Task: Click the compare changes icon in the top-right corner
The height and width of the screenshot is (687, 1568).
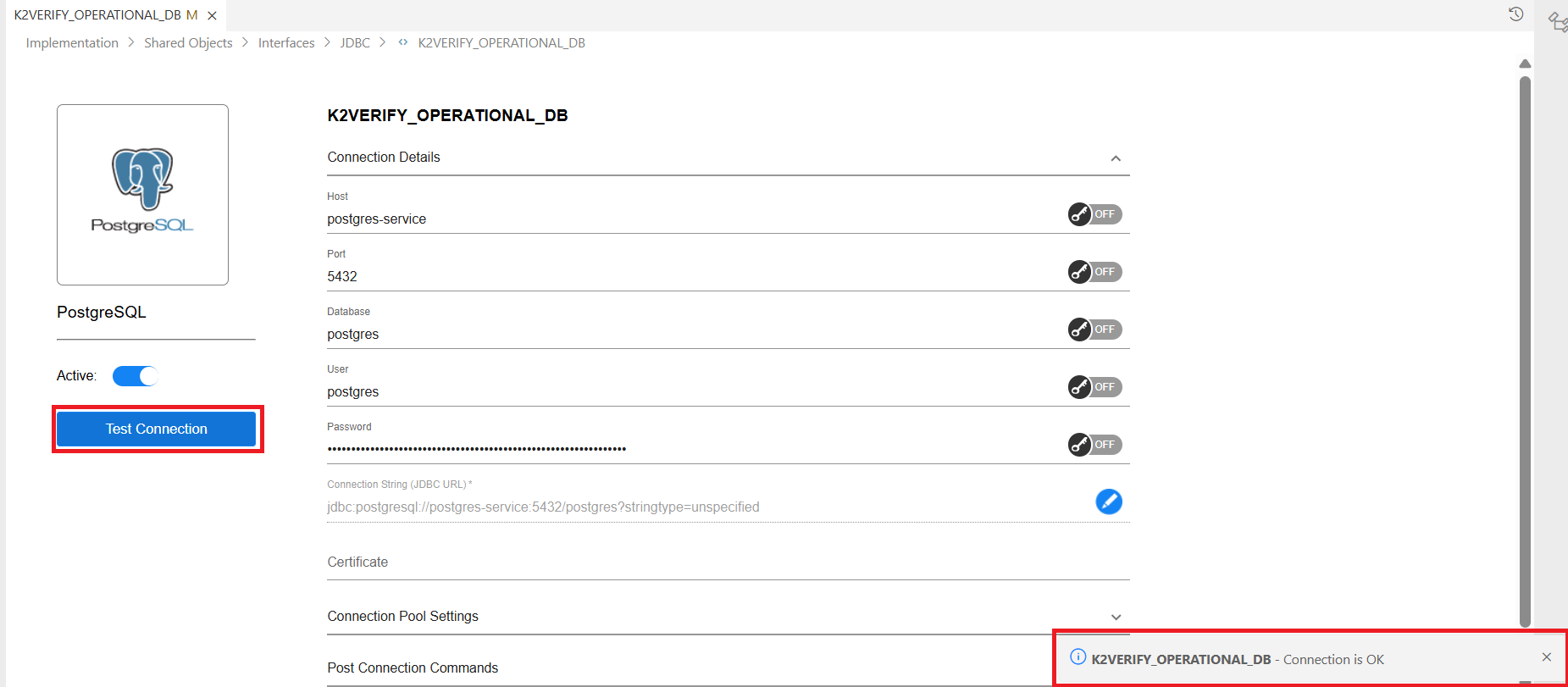Action: [1558, 21]
